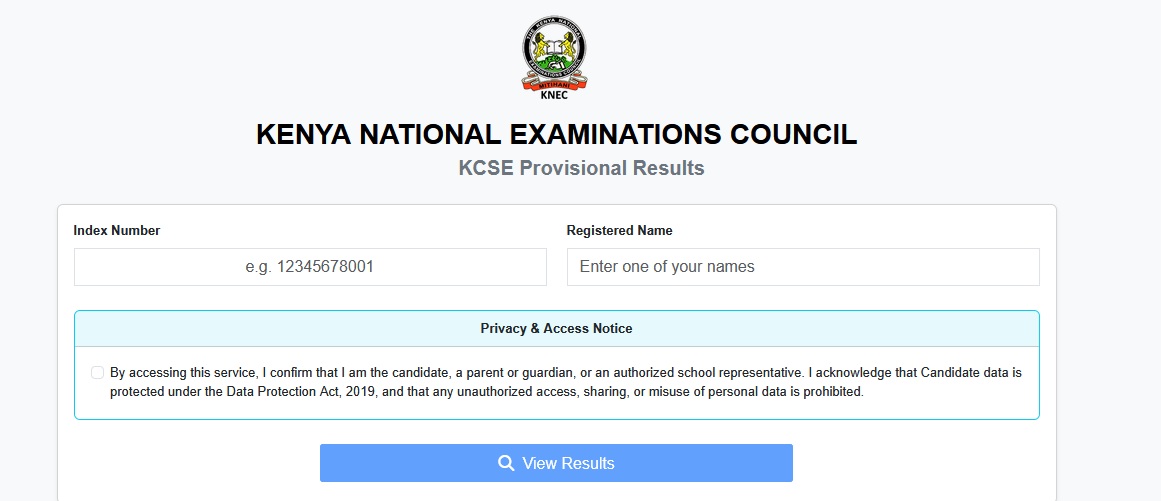The image size is (1161, 501).
Task: Click the "Enter one of your names" placeholder
Action: [x=667, y=267]
